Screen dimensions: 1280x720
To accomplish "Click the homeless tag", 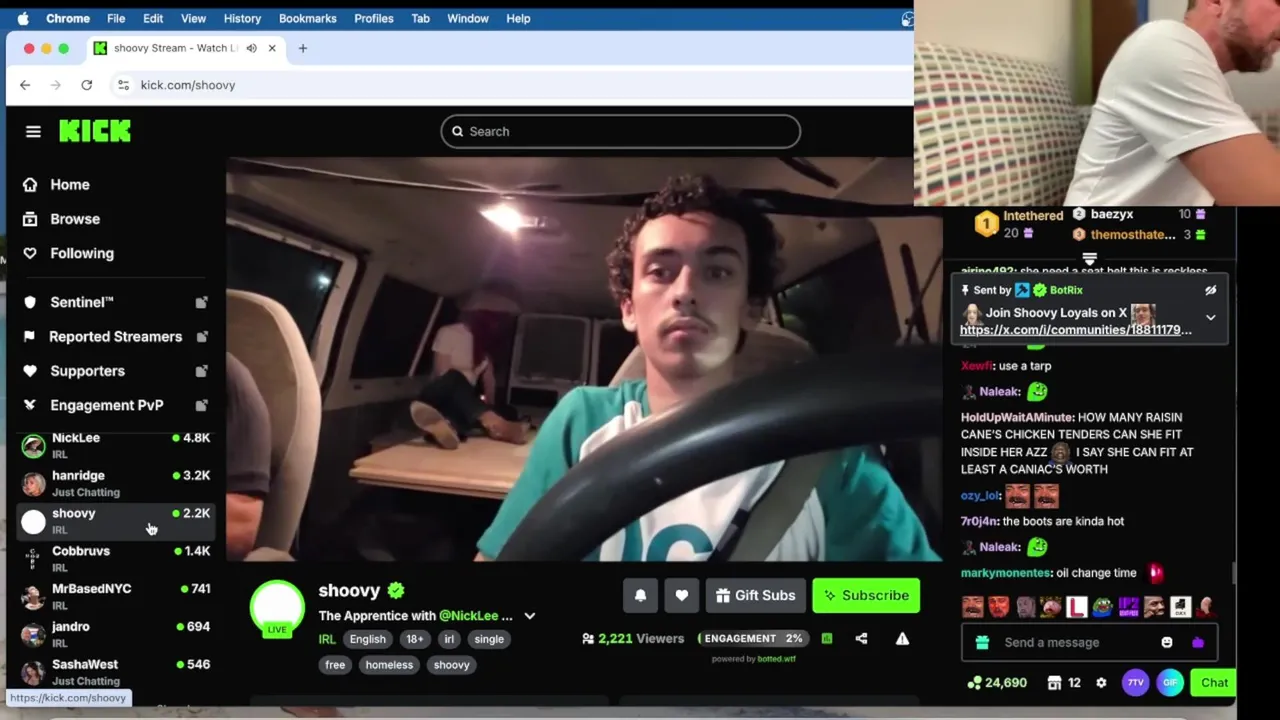I will pos(389,665).
